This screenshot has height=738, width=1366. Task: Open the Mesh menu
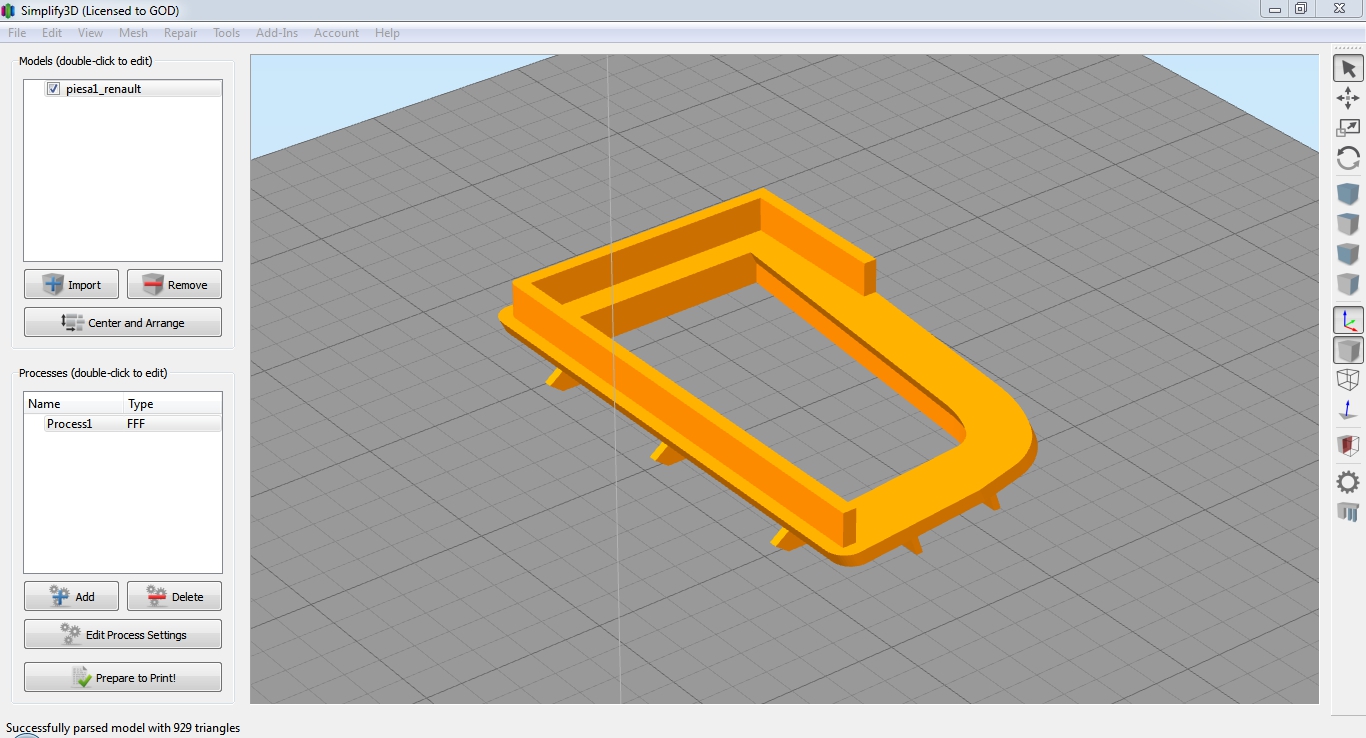point(133,33)
